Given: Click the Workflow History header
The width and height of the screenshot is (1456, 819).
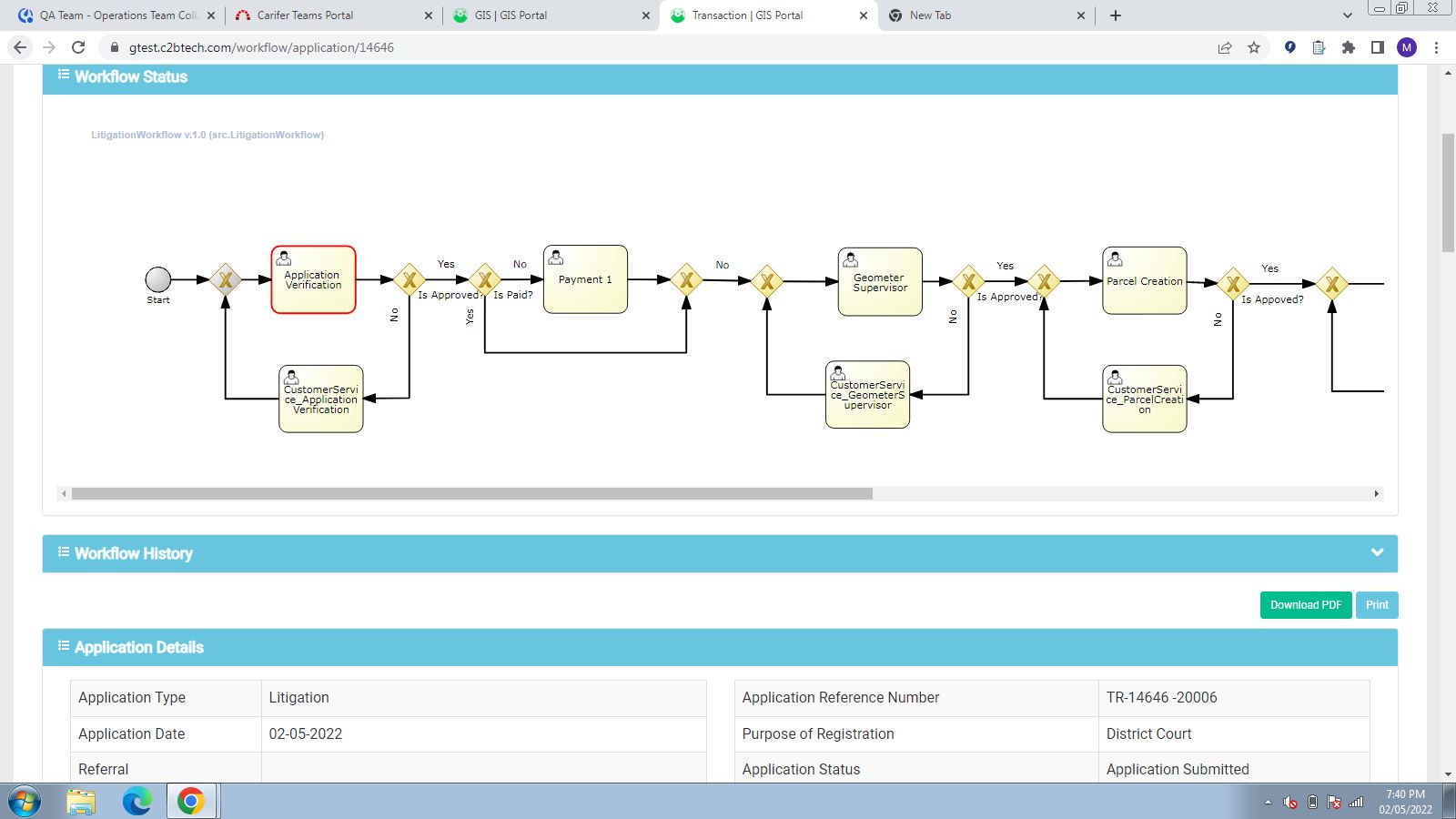Looking at the screenshot, I should point(720,553).
